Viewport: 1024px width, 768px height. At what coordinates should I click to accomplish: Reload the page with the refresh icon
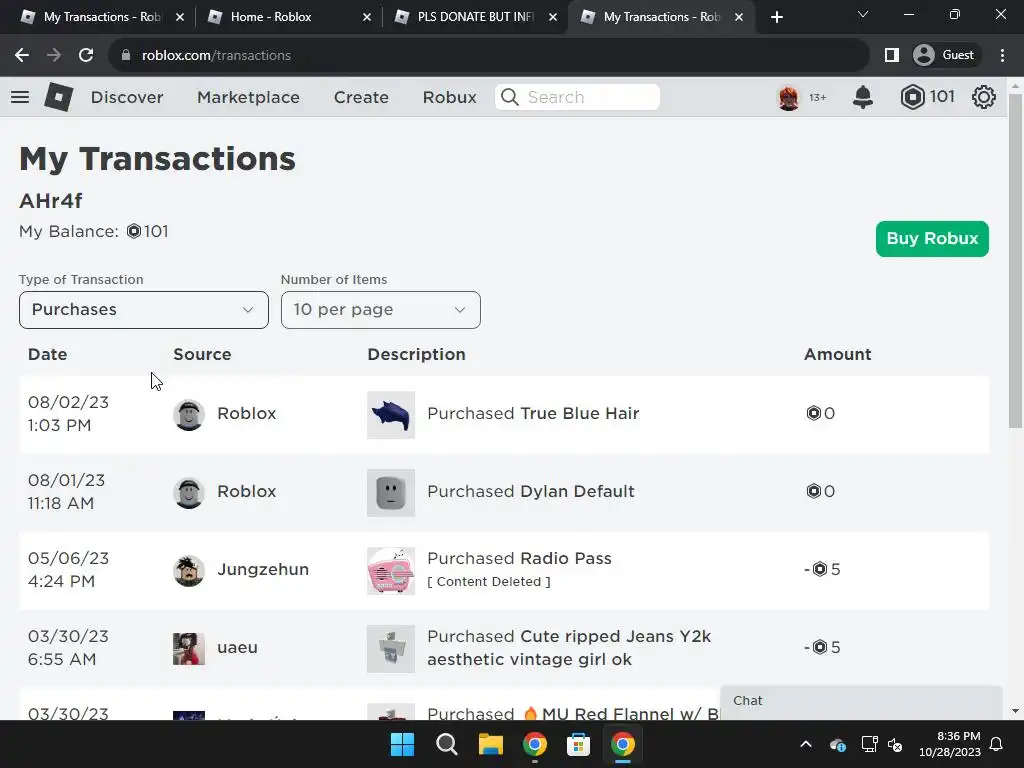click(x=86, y=55)
